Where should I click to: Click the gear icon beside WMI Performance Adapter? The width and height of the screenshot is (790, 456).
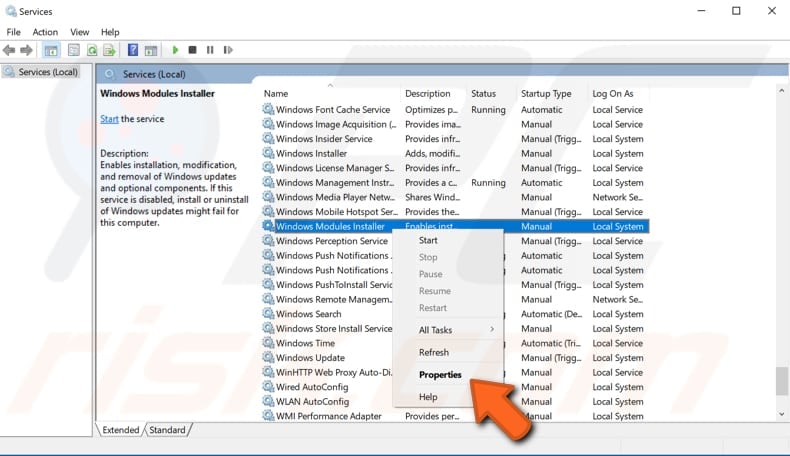[268, 416]
